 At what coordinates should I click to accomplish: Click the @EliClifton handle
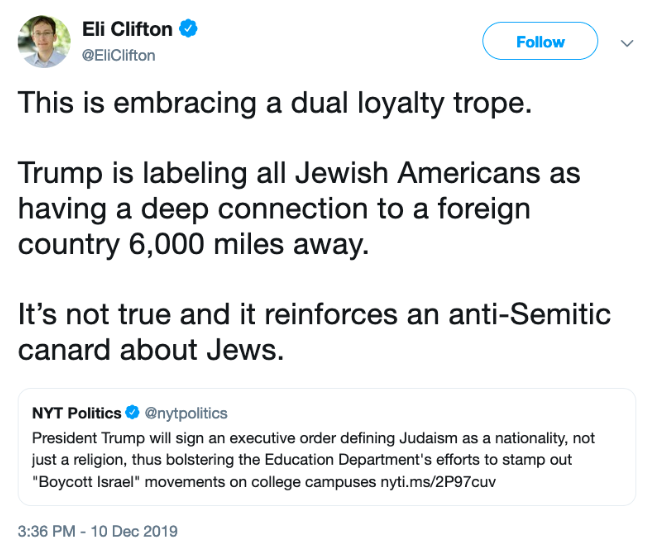point(118,55)
